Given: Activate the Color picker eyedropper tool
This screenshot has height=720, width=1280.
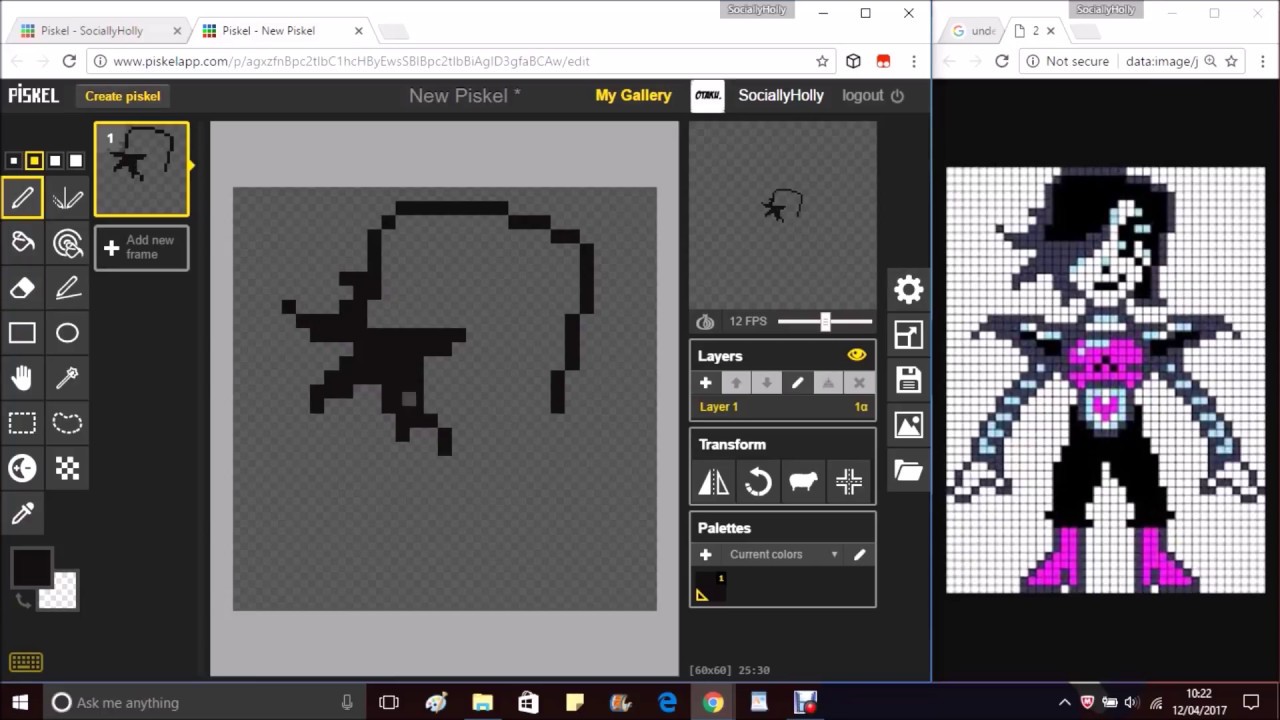Looking at the screenshot, I should click(x=22, y=514).
